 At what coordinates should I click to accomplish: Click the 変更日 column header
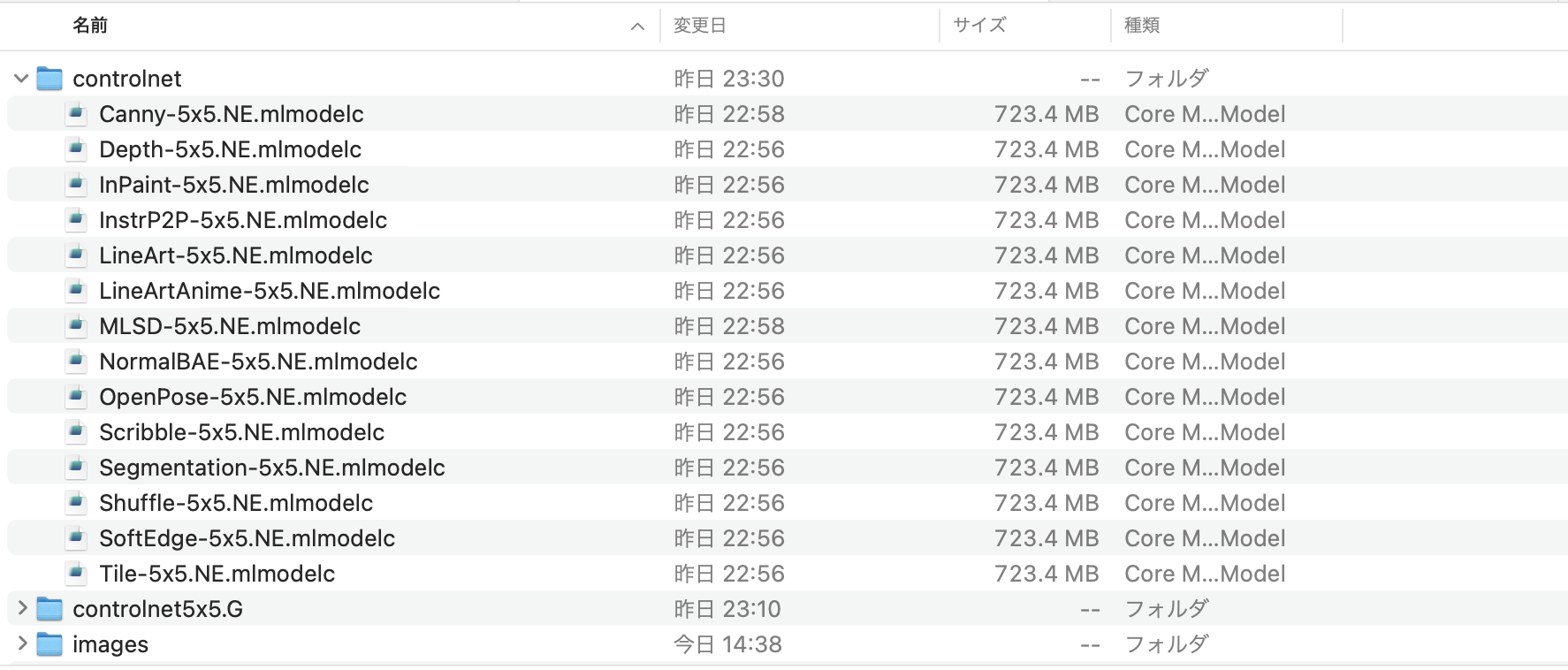tap(698, 26)
